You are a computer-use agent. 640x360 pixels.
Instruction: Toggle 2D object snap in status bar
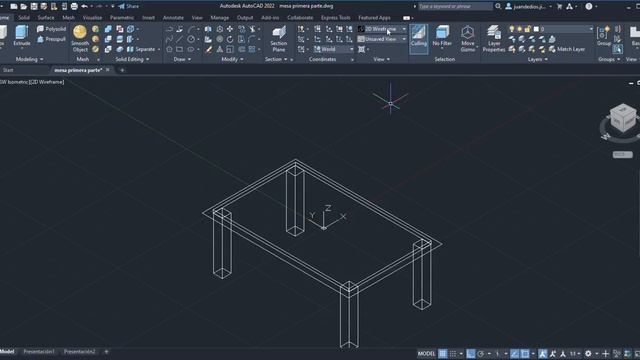click(525, 353)
